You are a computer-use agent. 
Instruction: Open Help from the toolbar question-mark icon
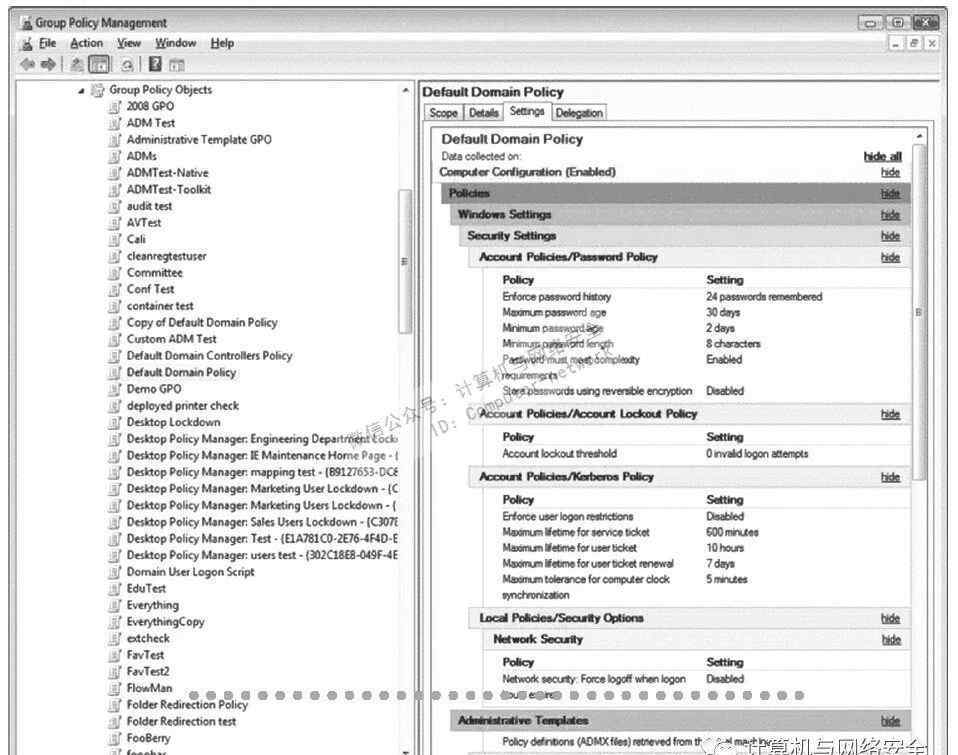tap(155, 64)
